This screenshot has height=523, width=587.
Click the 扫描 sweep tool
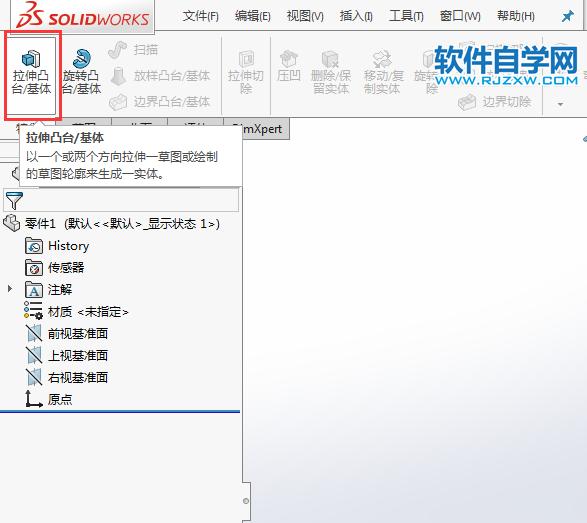134,50
